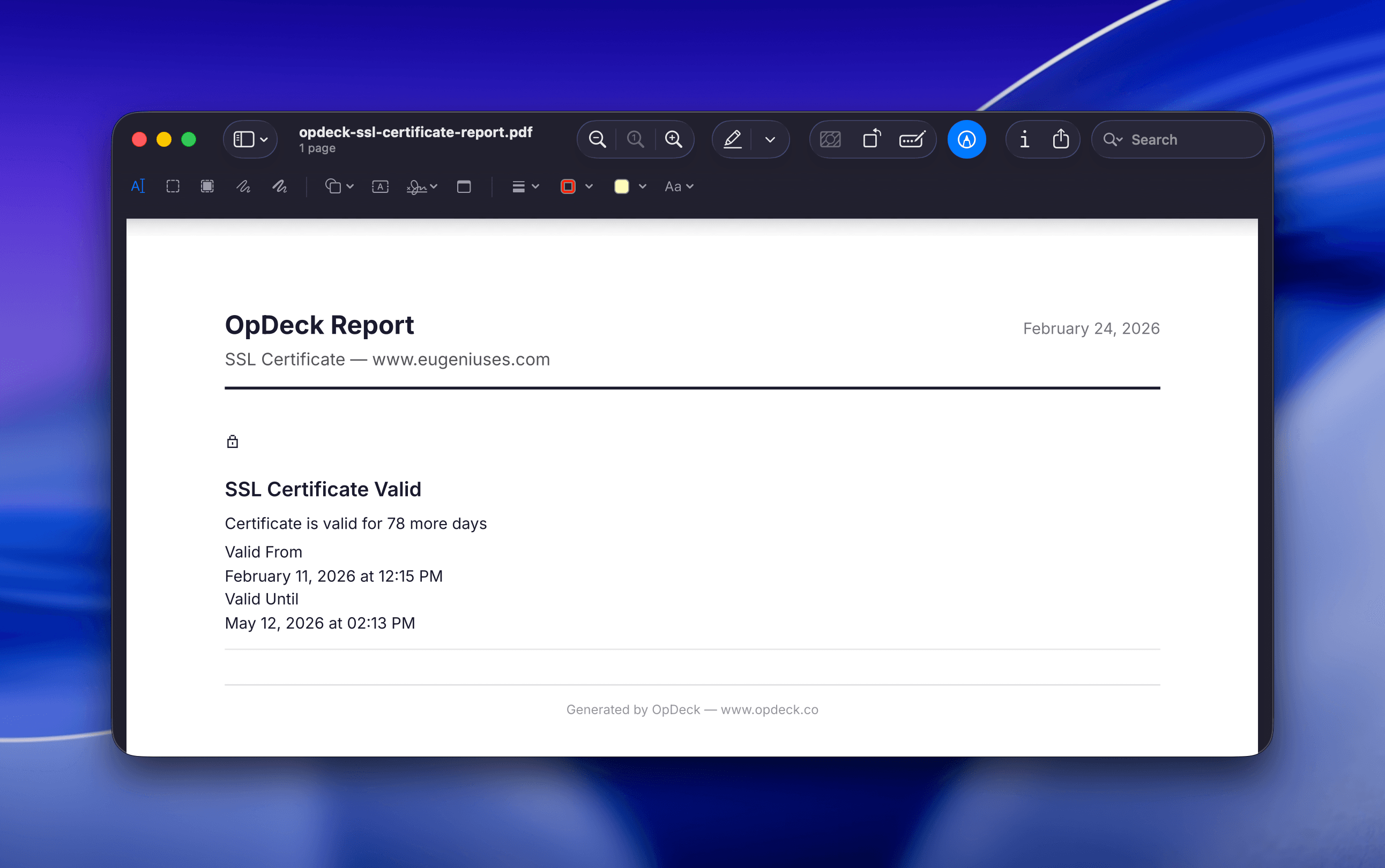The height and width of the screenshot is (868, 1385).
Task: Zoom in on the PDF
Action: (674, 139)
